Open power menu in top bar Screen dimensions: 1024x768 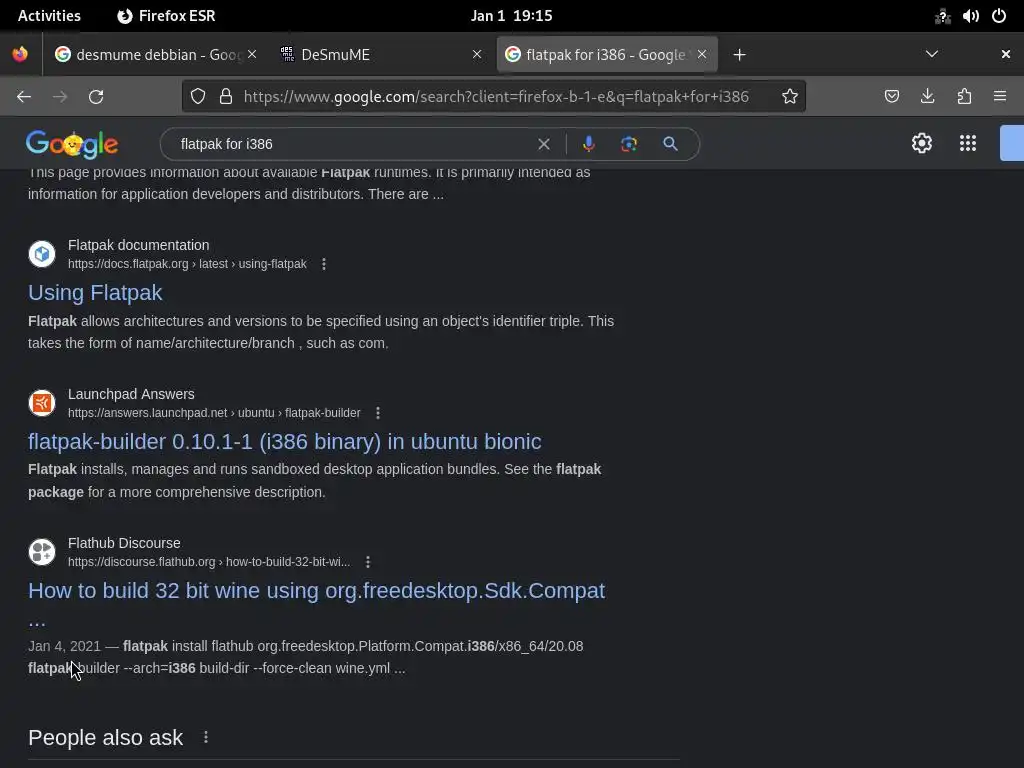(999, 16)
